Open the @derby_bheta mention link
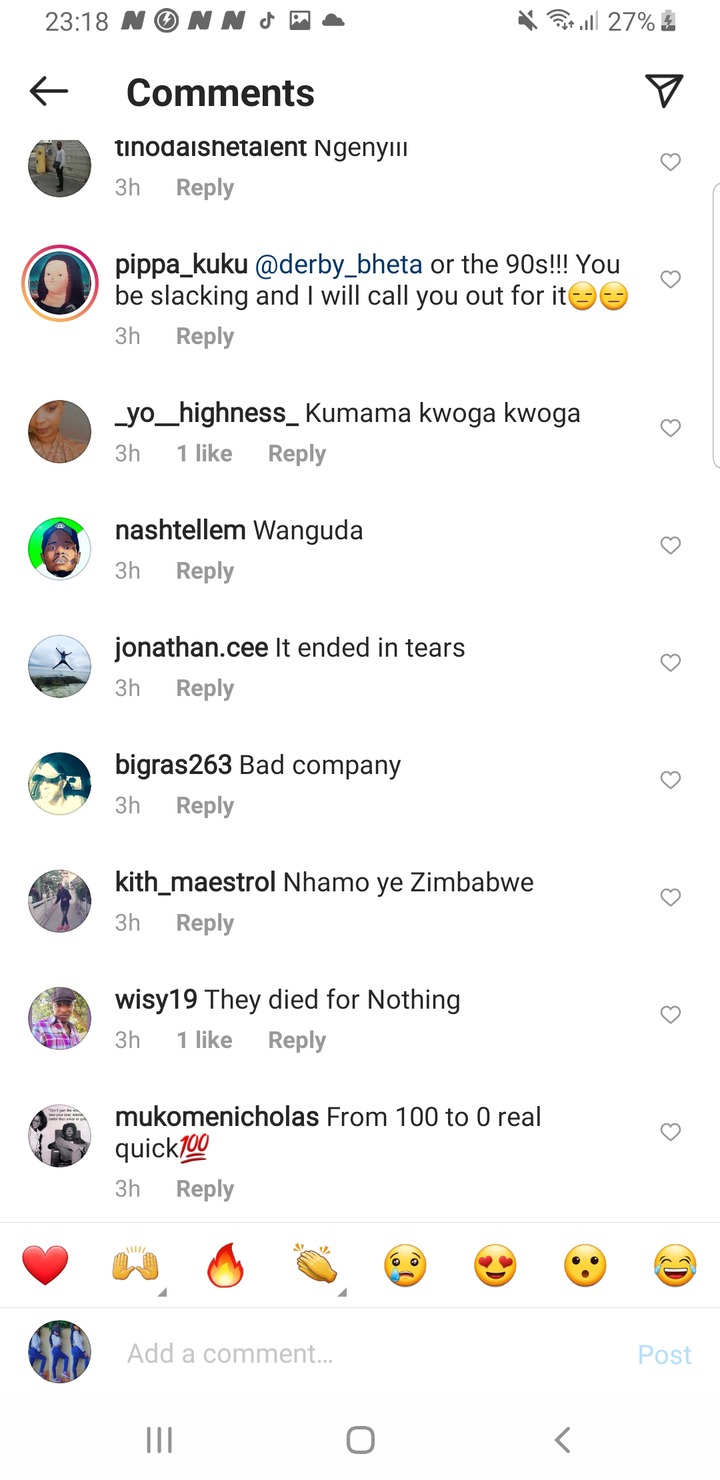Viewport: 720px width, 1480px height. (x=339, y=265)
